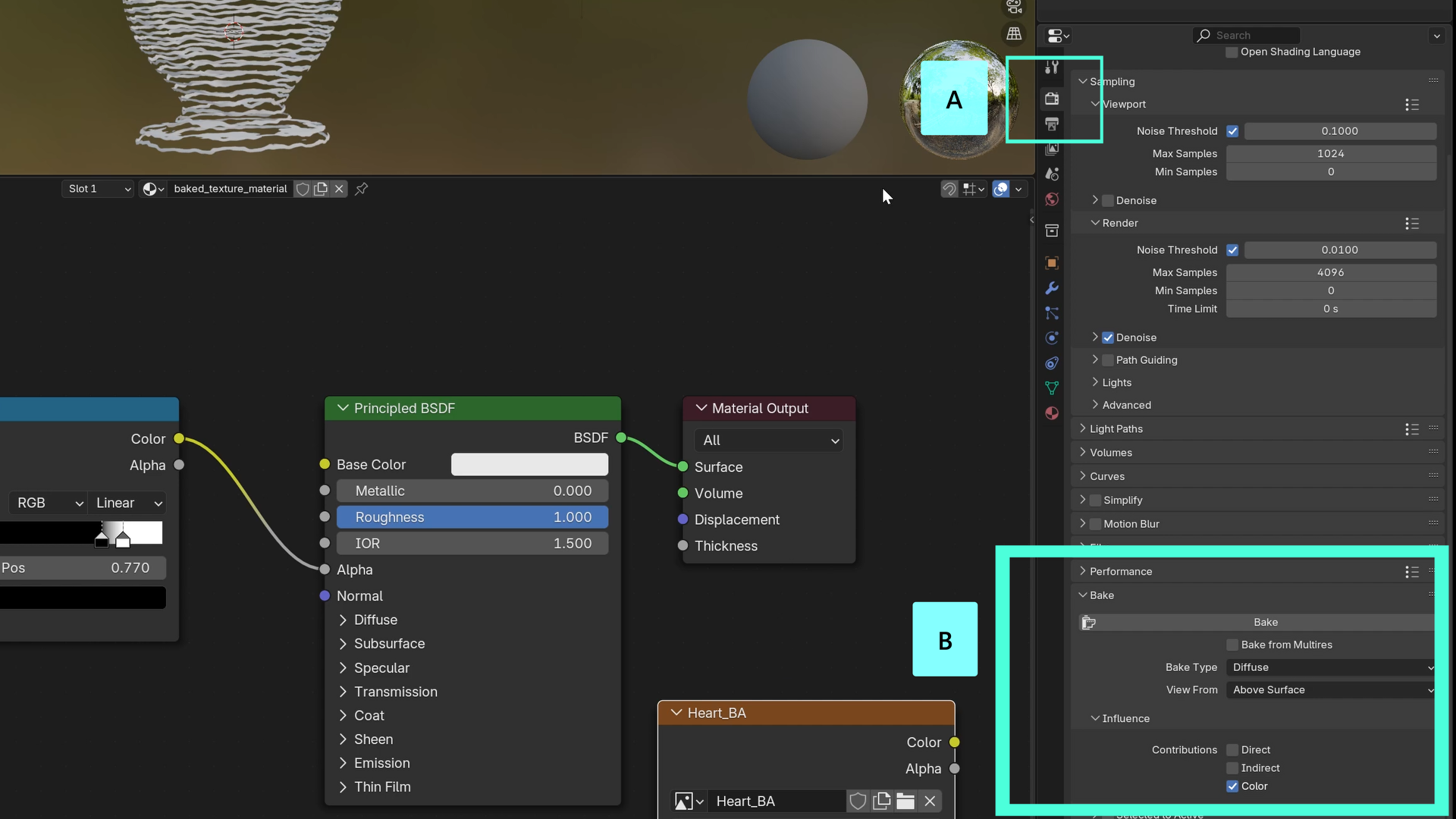This screenshot has height=819, width=1456.
Task: Open the Output properties tab
Action: 1052,124
